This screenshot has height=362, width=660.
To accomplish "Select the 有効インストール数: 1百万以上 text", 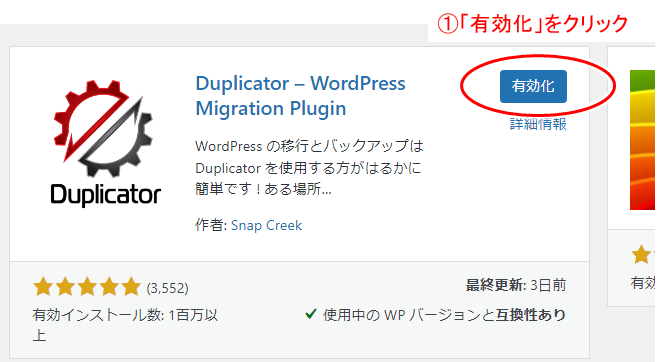I will pos(125,325).
